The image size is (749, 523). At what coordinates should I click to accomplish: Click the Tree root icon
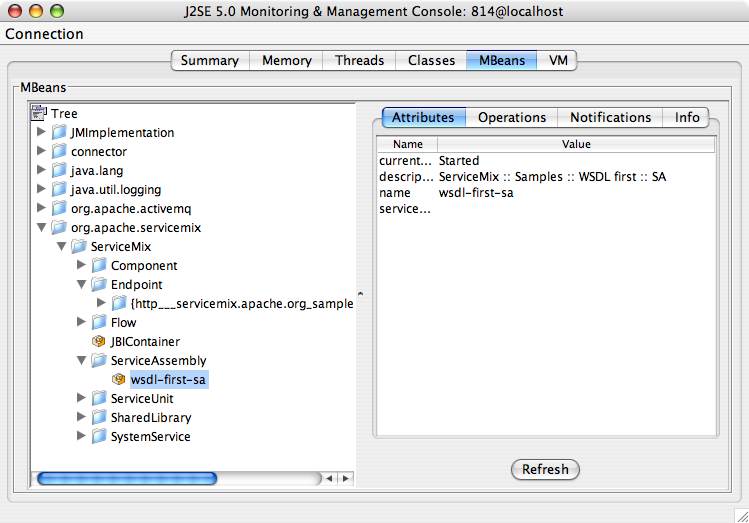39,113
